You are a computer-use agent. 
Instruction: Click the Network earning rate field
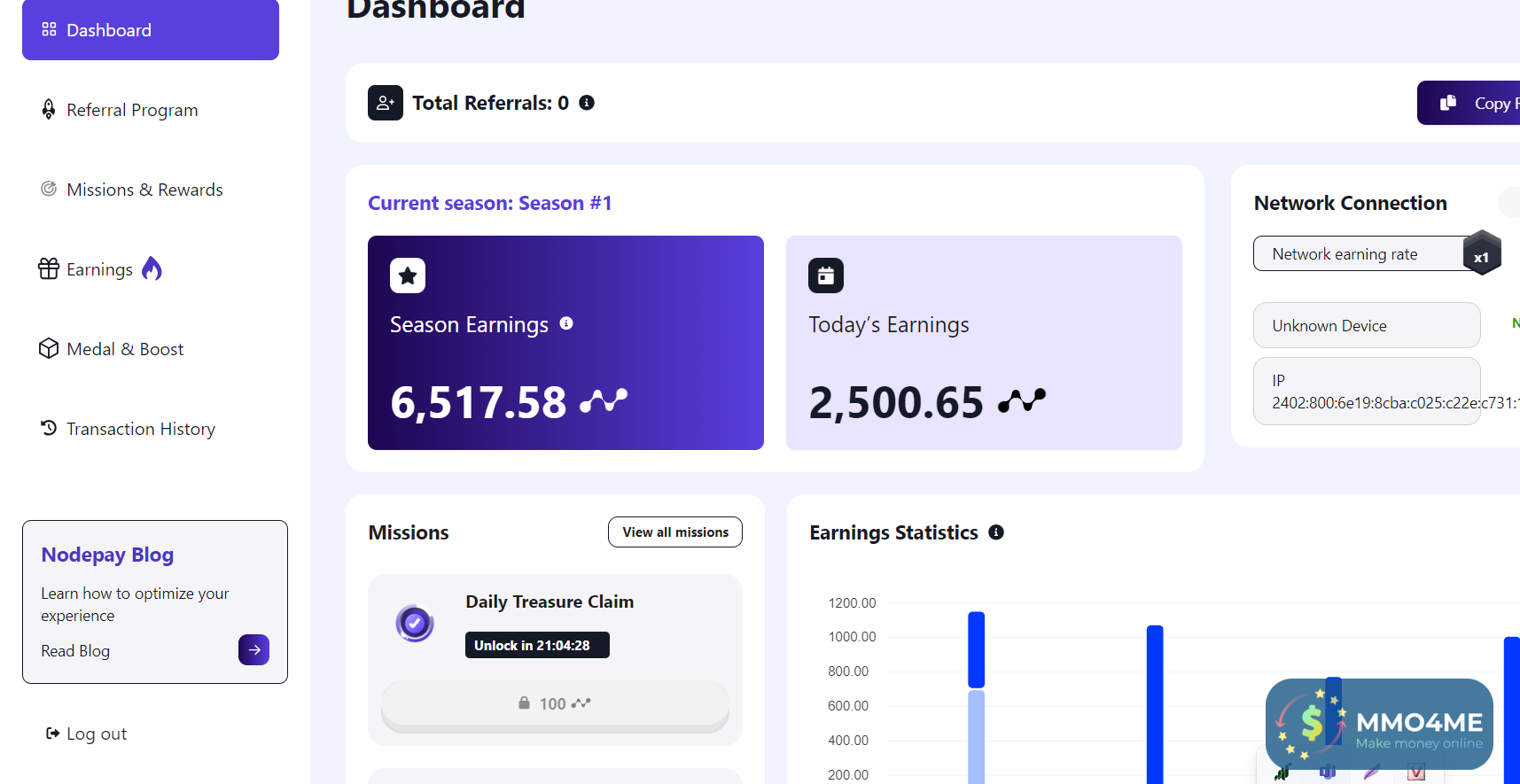(x=1367, y=254)
